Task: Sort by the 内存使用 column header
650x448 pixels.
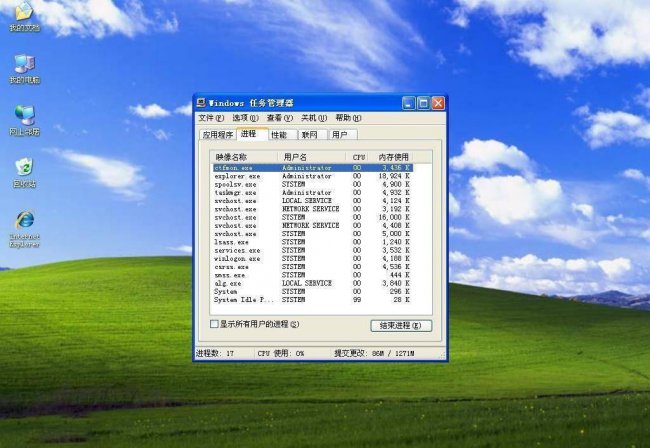Action: [x=391, y=157]
